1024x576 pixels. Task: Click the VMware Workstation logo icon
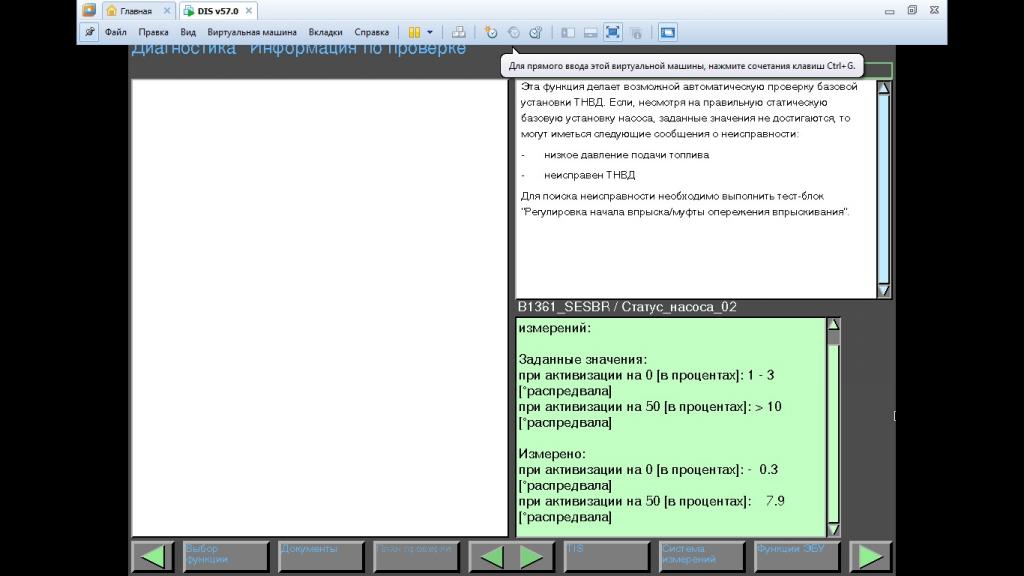coord(89,10)
